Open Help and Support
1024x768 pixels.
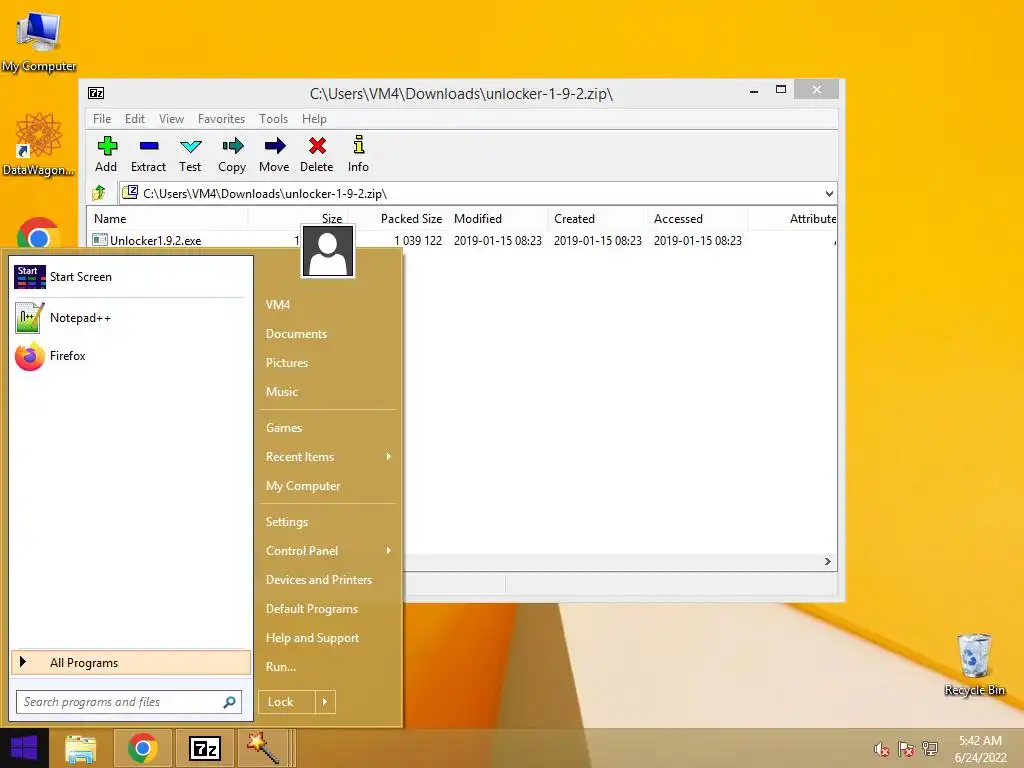pyautogui.click(x=312, y=638)
